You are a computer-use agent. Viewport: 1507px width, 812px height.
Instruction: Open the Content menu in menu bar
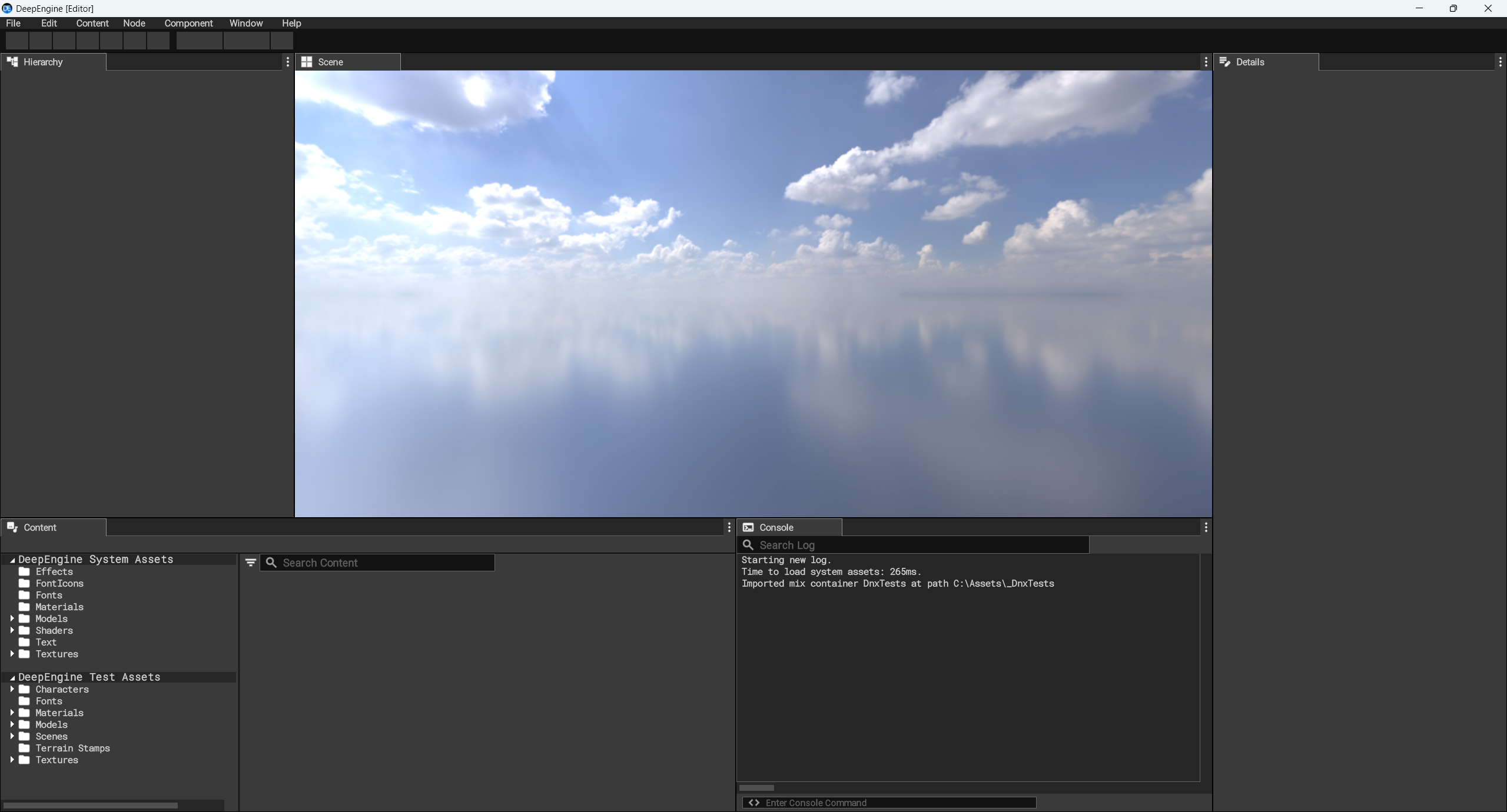(92, 23)
